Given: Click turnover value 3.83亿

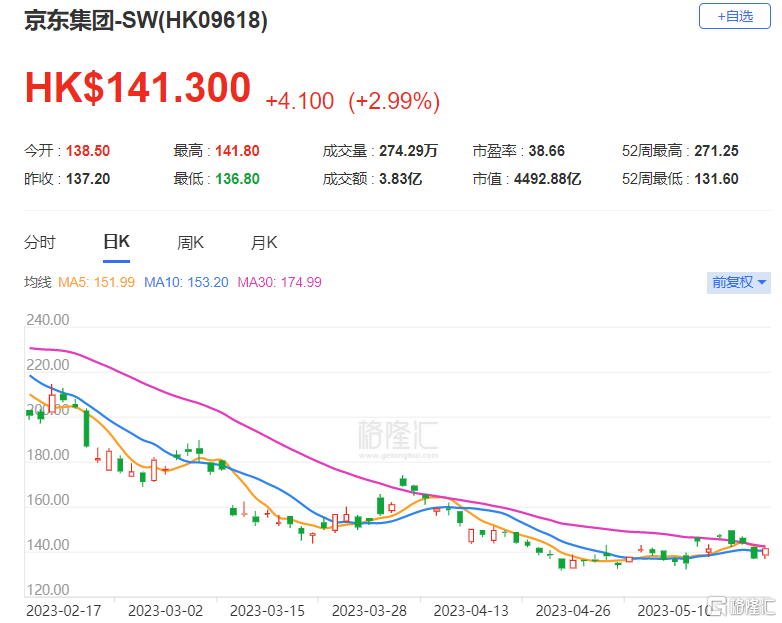Looking at the screenshot, I should click(x=400, y=179).
